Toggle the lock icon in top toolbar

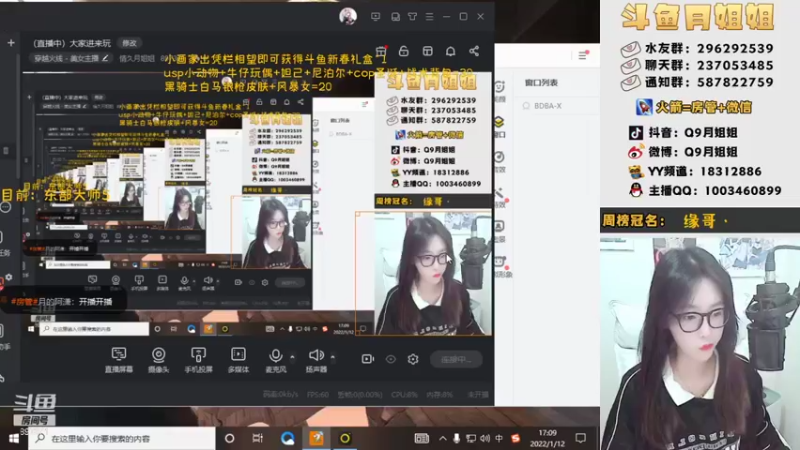[x=404, y=51]
